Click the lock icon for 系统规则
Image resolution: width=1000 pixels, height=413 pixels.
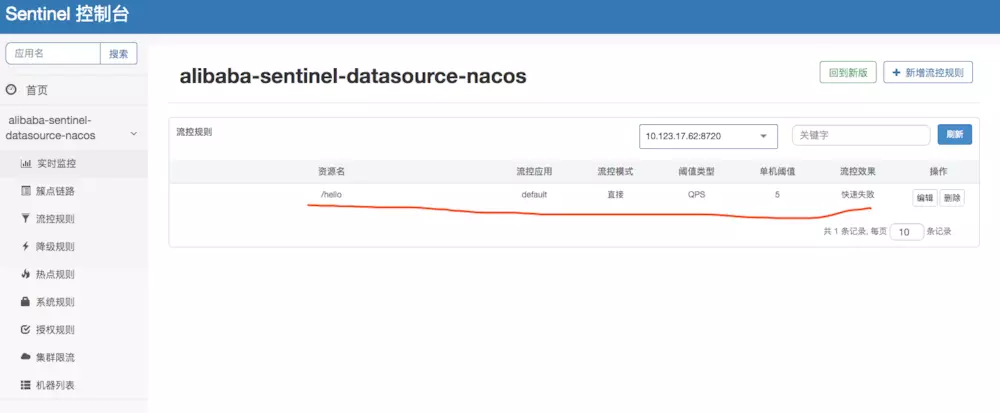click(26, 301)
